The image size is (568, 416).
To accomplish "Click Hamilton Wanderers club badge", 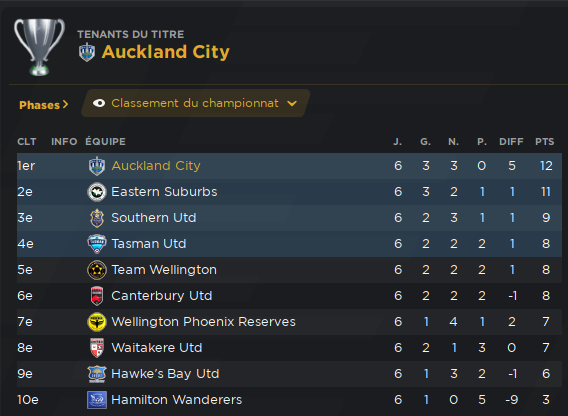I will click(97, 400).
